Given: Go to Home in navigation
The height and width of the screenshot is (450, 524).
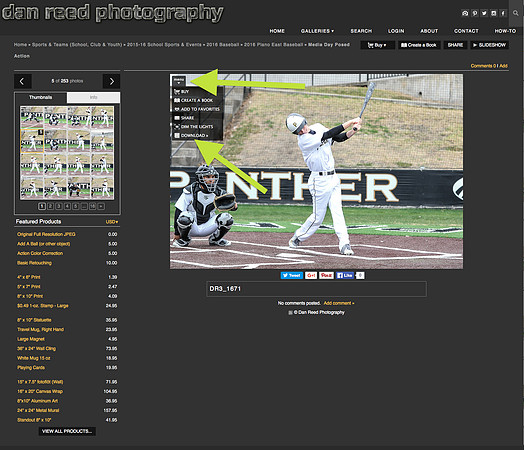Looking at the screenshot, I should tap(277, 31).
